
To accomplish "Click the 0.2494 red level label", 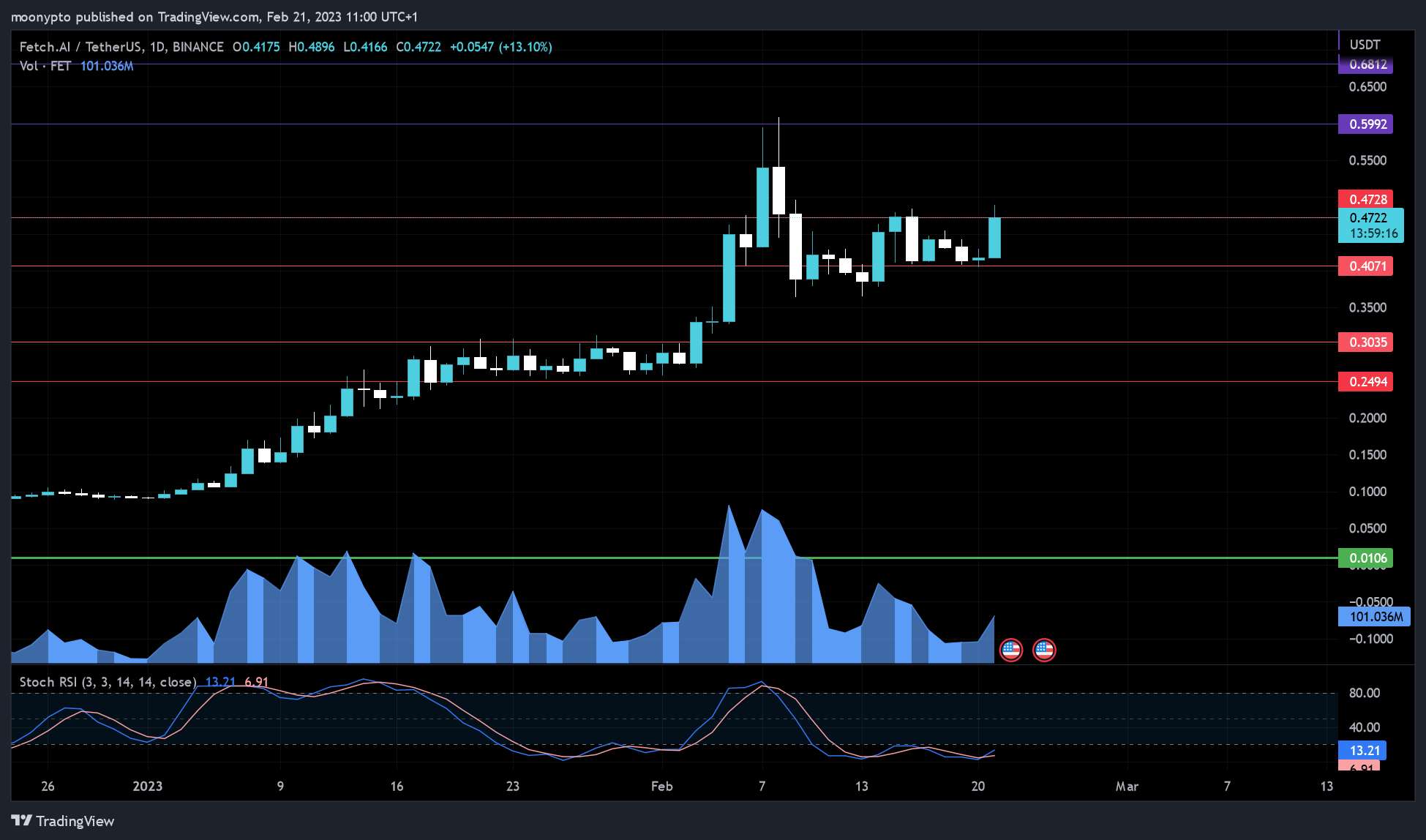I will tap(1365, 382).
